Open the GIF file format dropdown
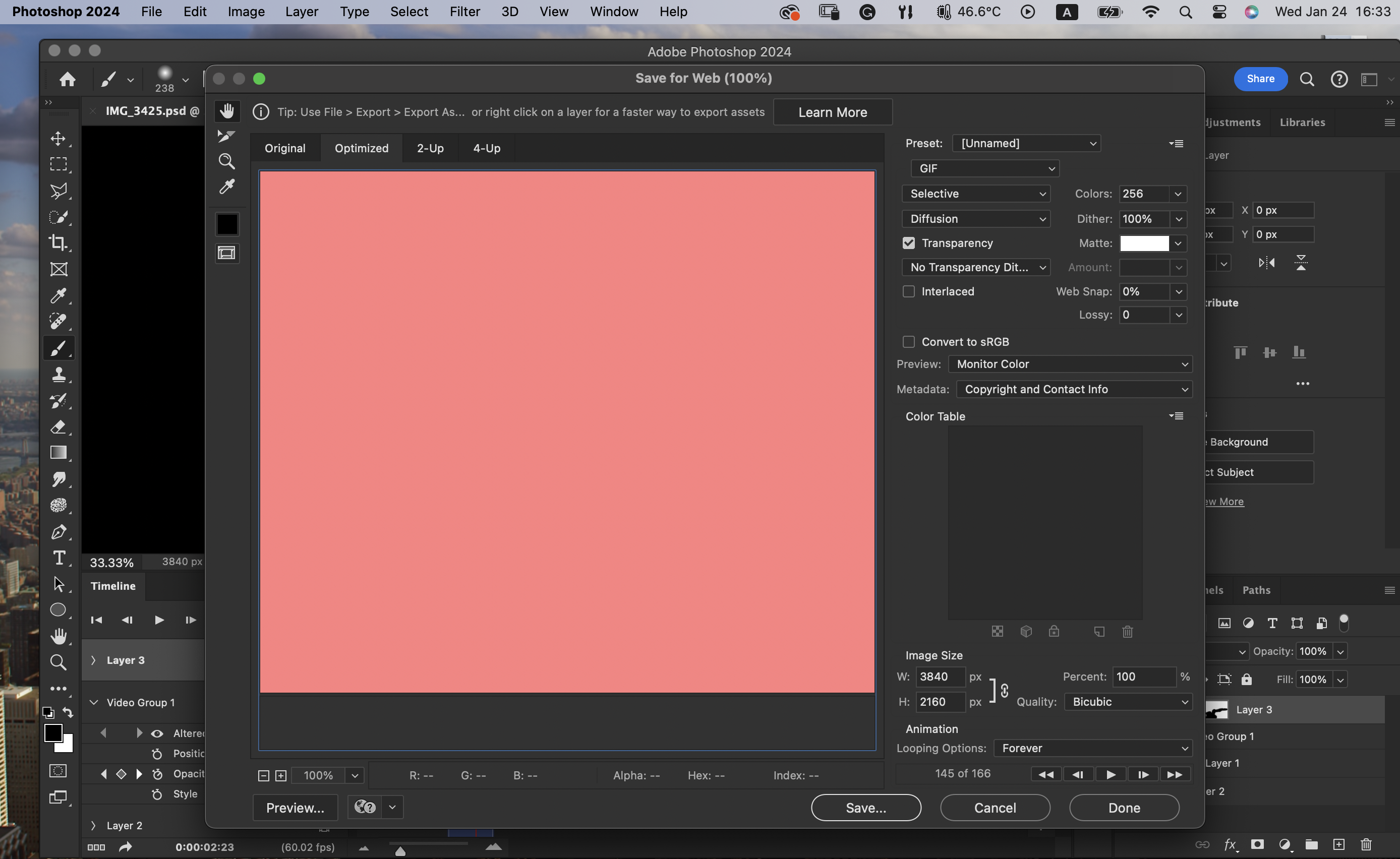Viewport: 1400px width, 859px height. click(985, 169)
